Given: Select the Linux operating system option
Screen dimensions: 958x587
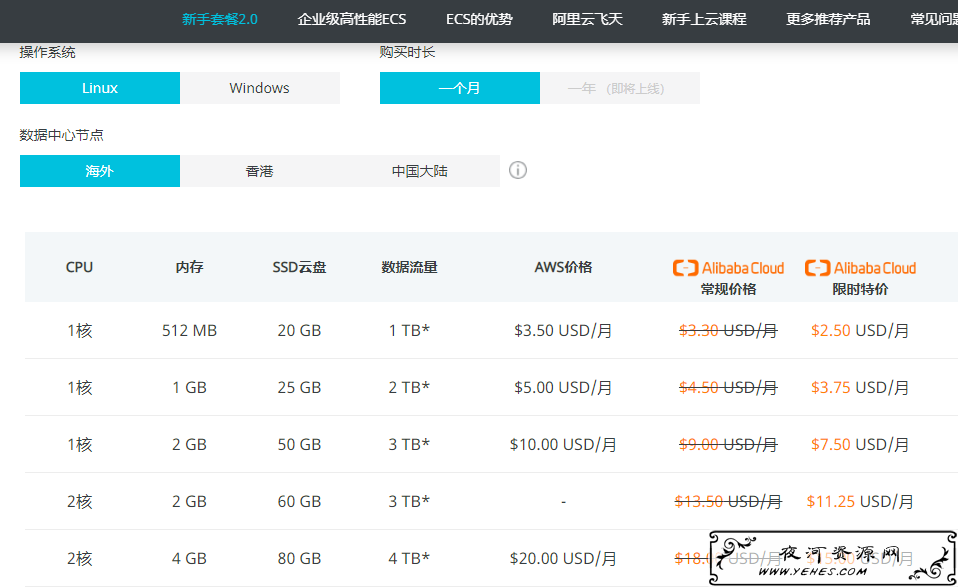Looking at the screenshot, I should [100, 88].
